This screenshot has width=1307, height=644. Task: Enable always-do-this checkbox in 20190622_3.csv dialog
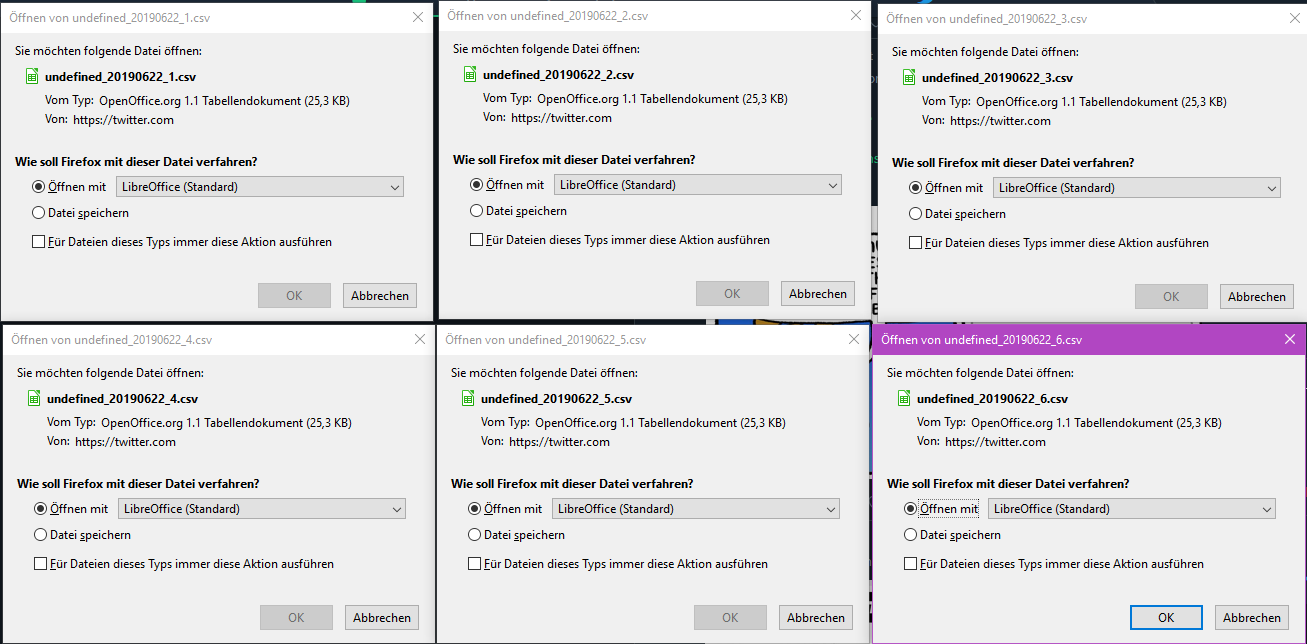pos(915,243)
